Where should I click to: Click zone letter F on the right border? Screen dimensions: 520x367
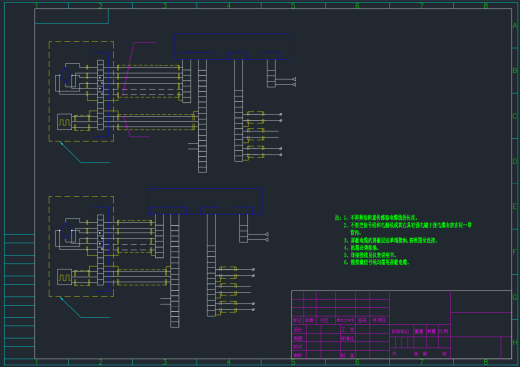point(515,252)
